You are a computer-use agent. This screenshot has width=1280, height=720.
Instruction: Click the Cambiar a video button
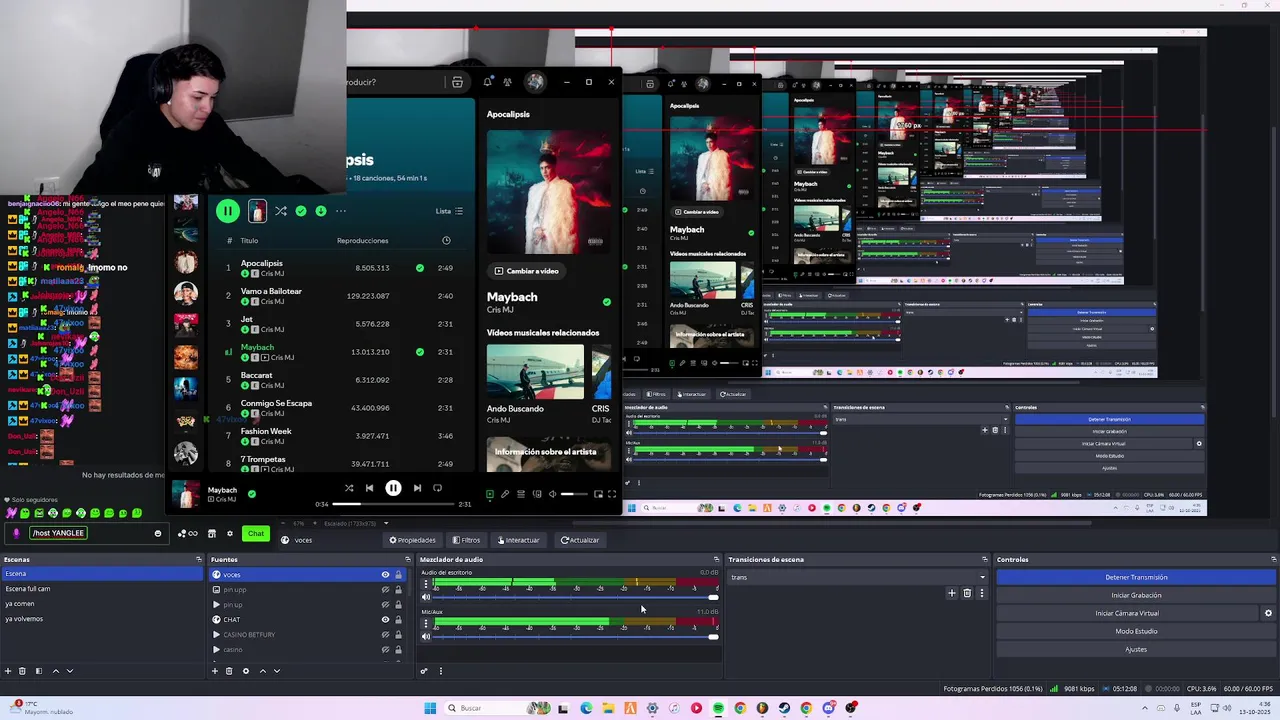coord(527,271)
